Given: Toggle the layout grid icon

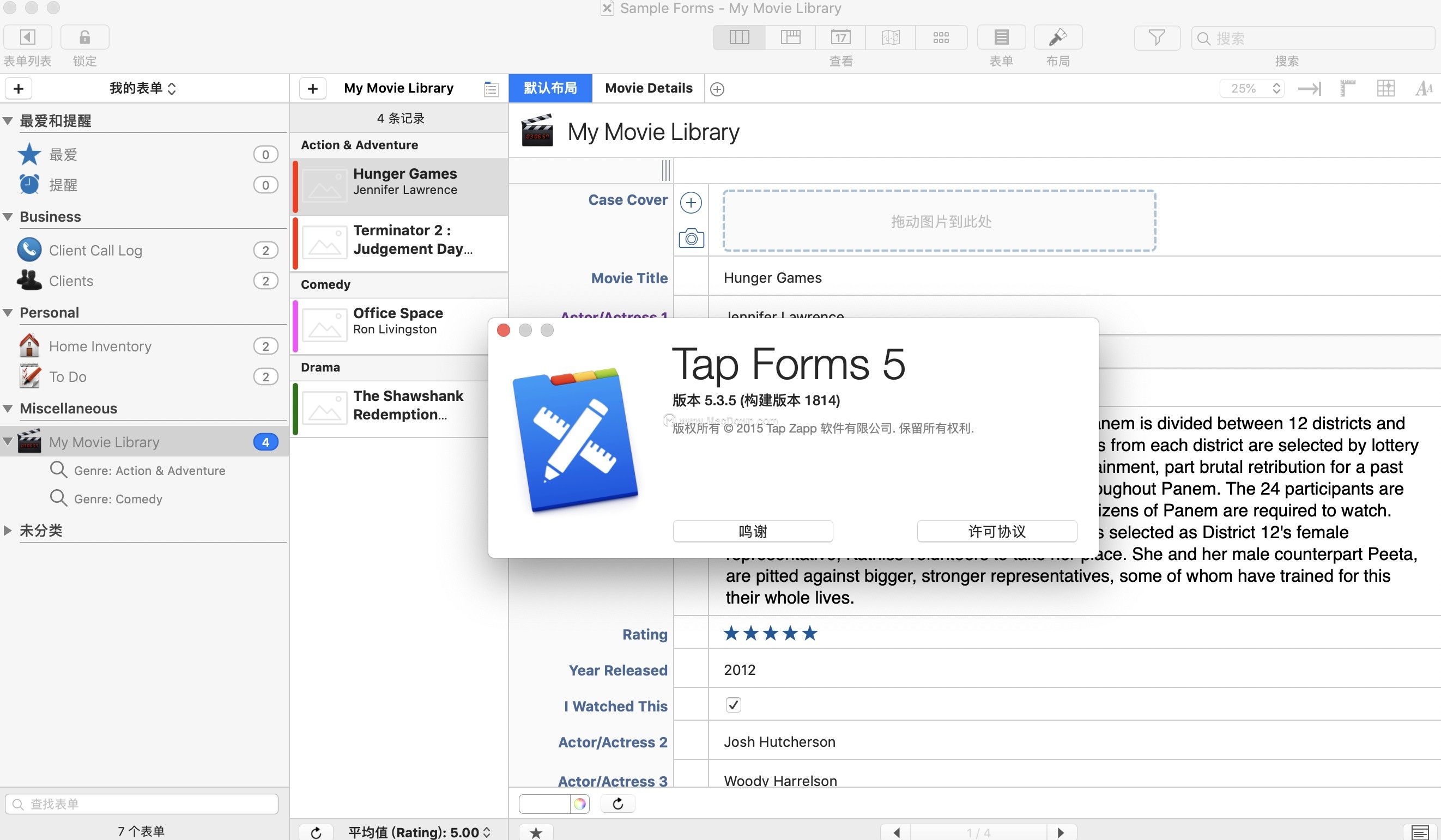Looking at the screenshot, I should pos(1386,89).
